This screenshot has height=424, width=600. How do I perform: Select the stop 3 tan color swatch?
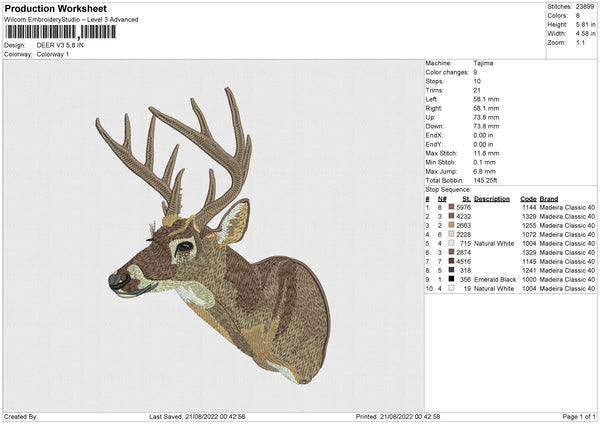click(x=452, y=225)
